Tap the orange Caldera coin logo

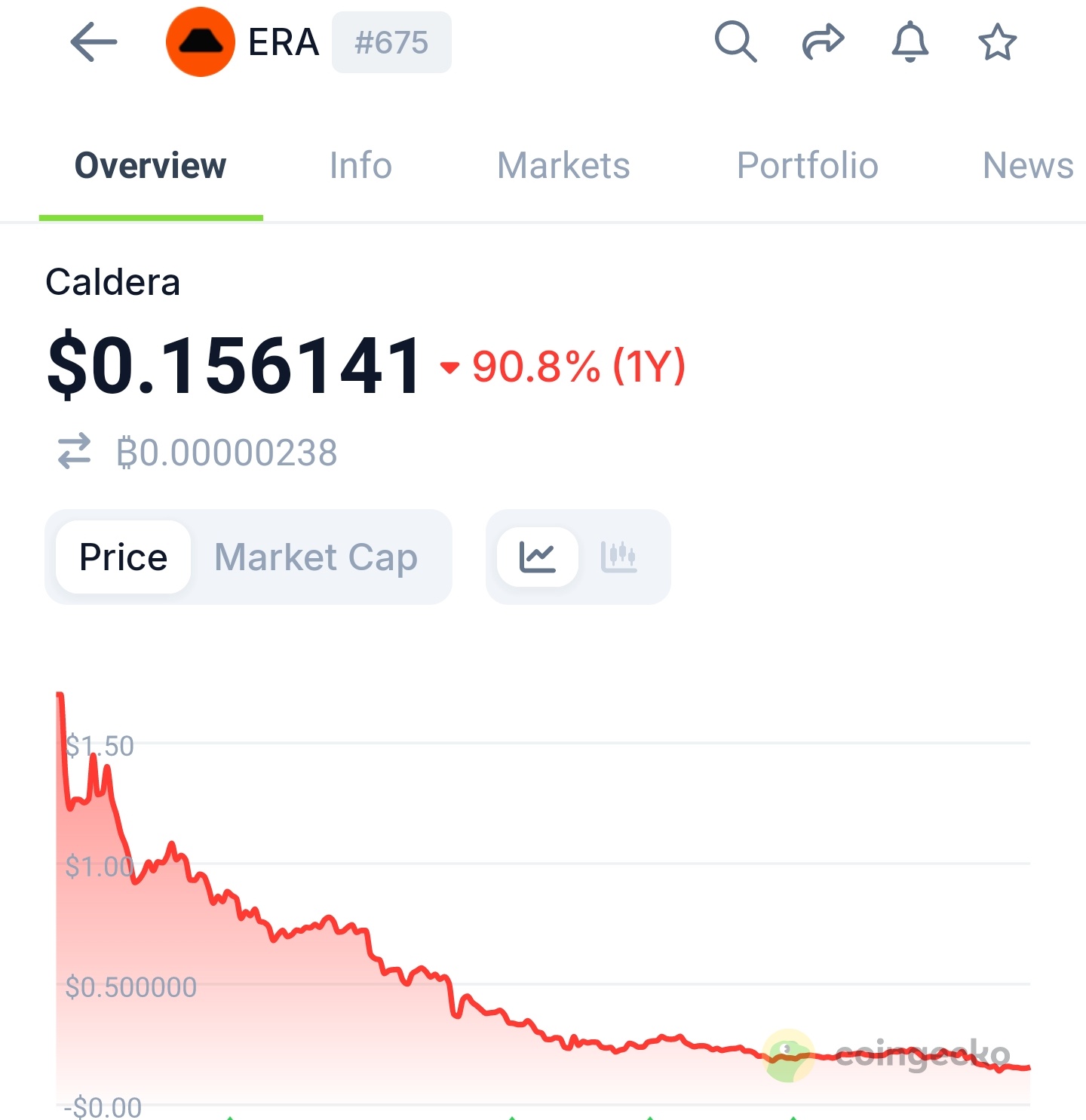[x=200, y=42]
